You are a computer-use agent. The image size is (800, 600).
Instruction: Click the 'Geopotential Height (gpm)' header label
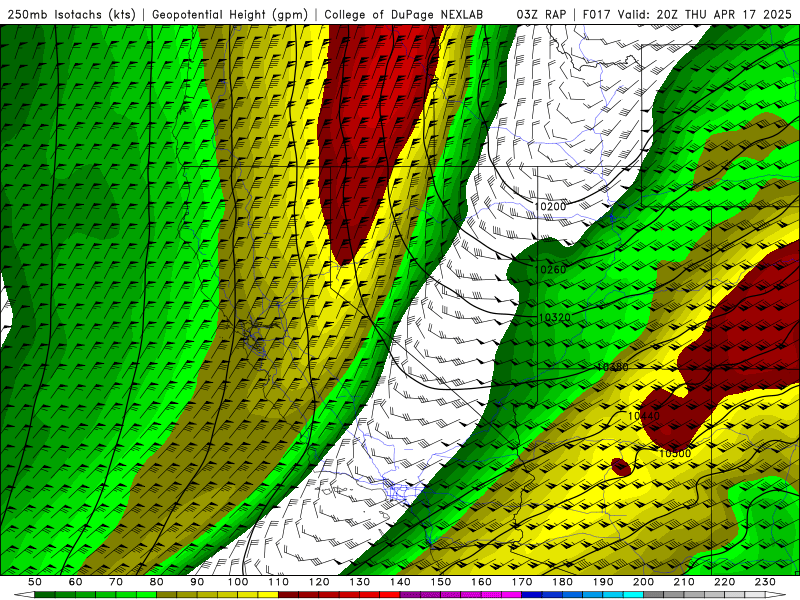pos(230,14)
